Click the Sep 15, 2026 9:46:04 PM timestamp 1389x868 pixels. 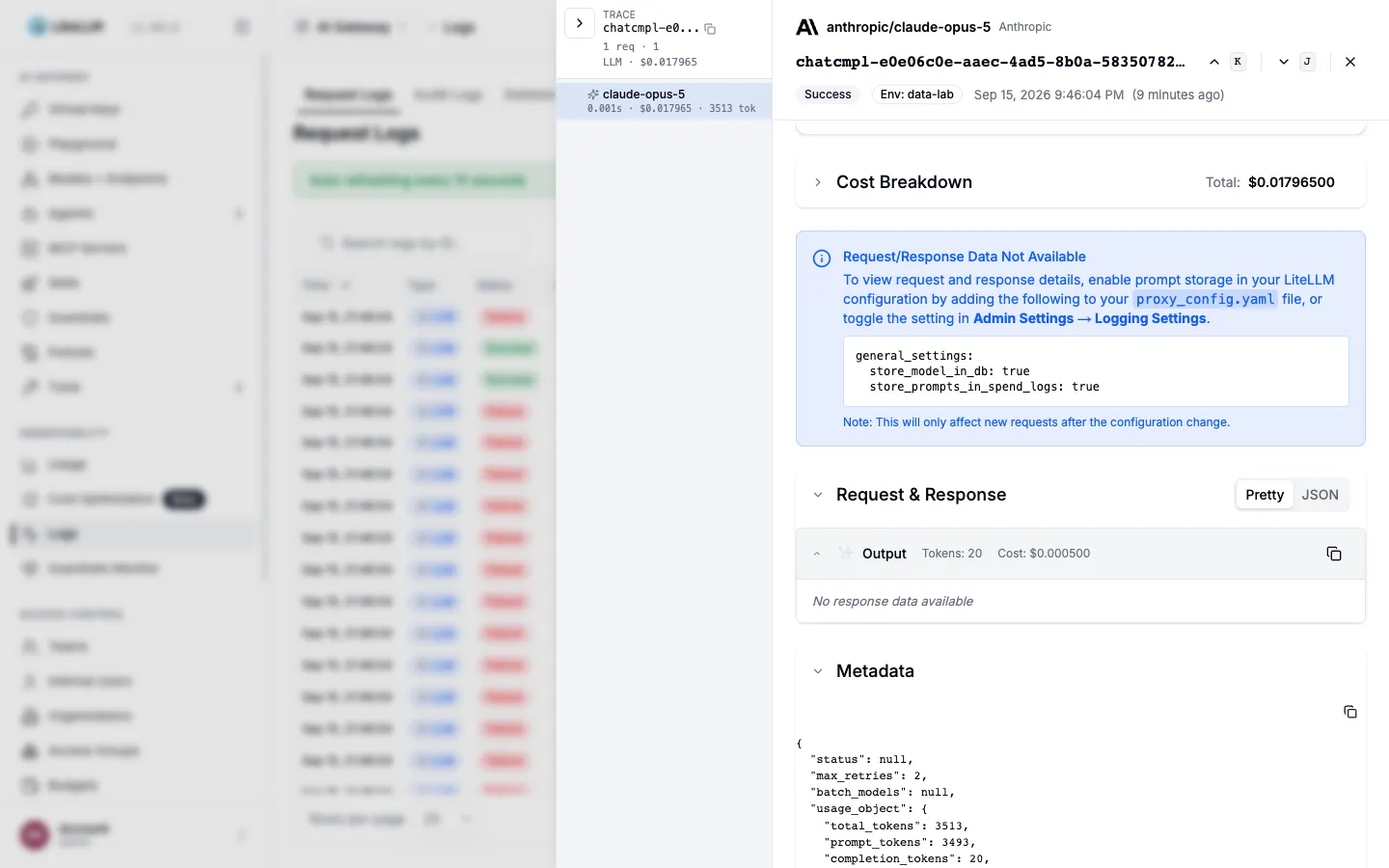coord(1049,95)
